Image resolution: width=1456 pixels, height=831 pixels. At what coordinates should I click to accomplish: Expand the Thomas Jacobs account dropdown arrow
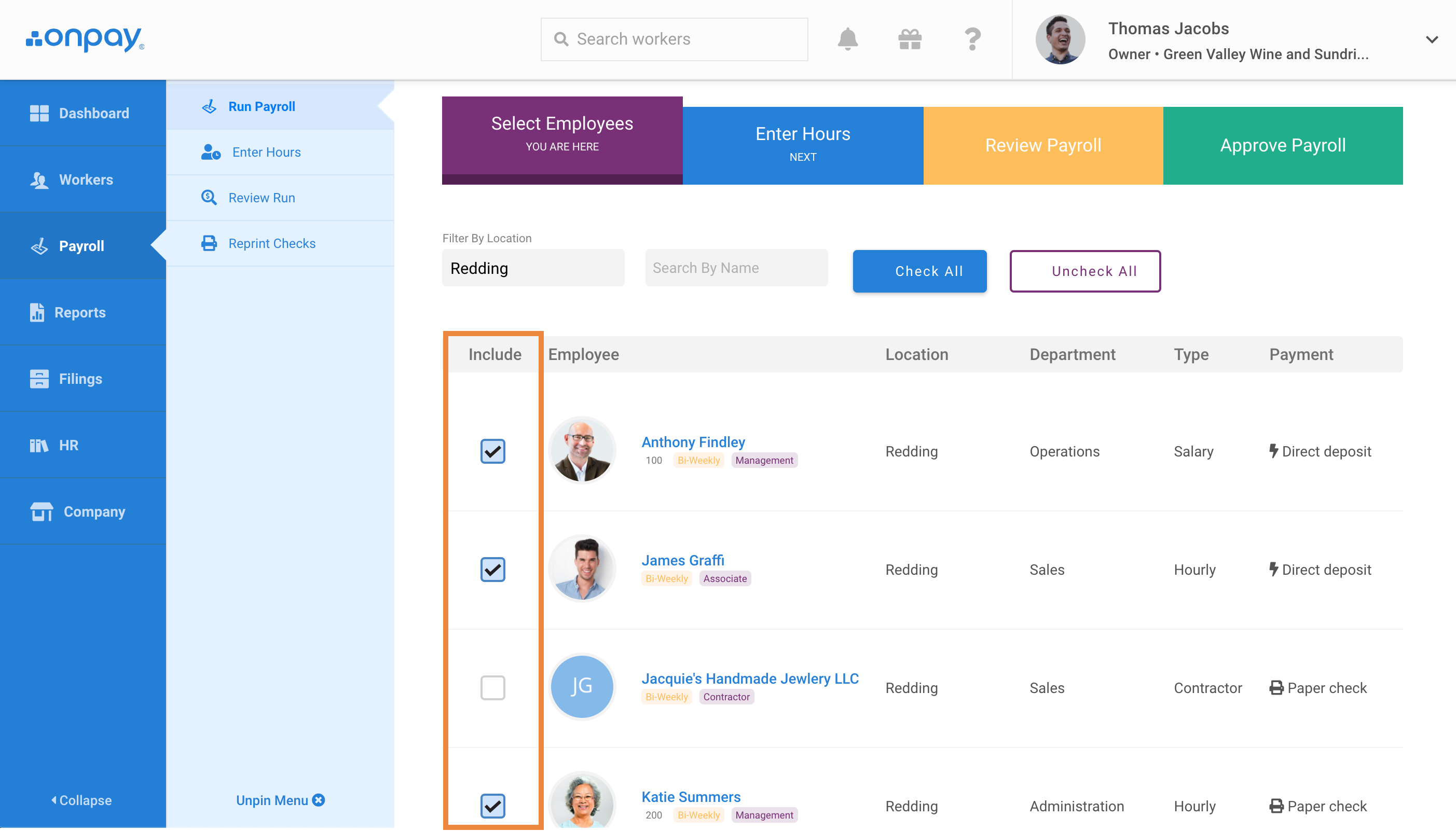click(x=1432, y=39)
